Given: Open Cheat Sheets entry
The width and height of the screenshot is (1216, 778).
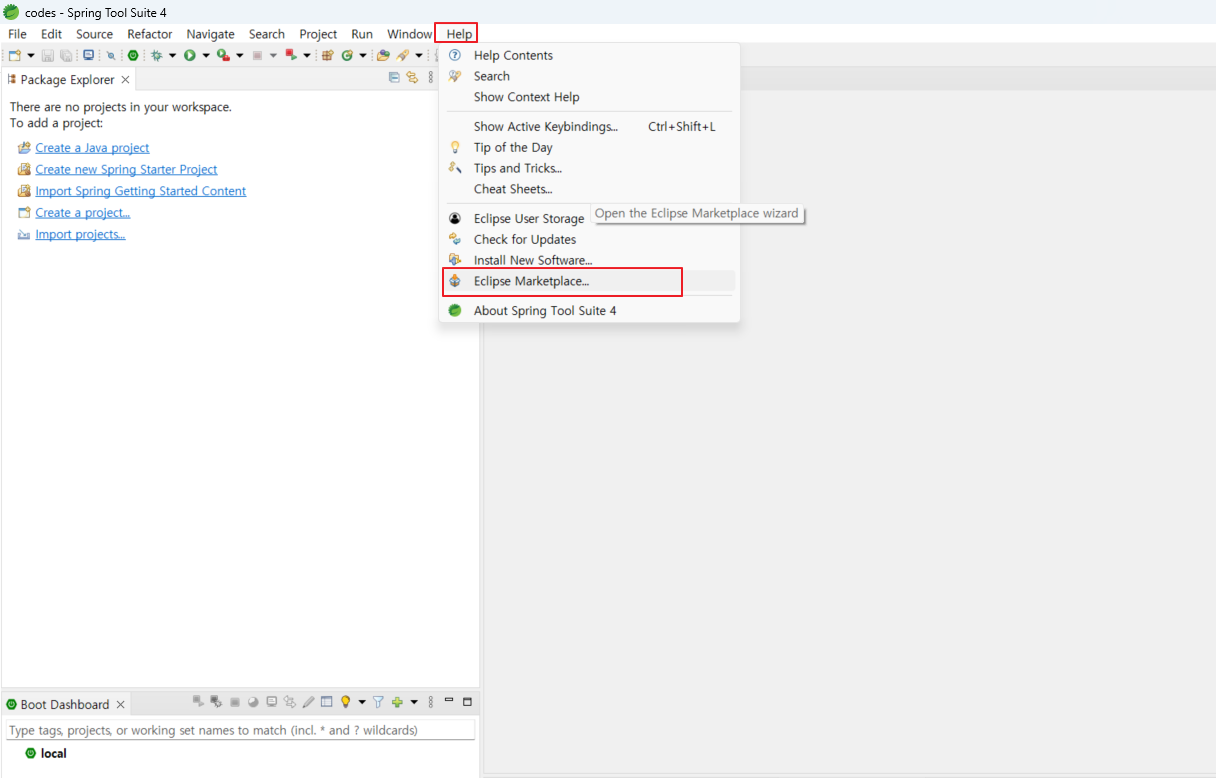Looking at the screenshot, I should (x=589, y=189).
